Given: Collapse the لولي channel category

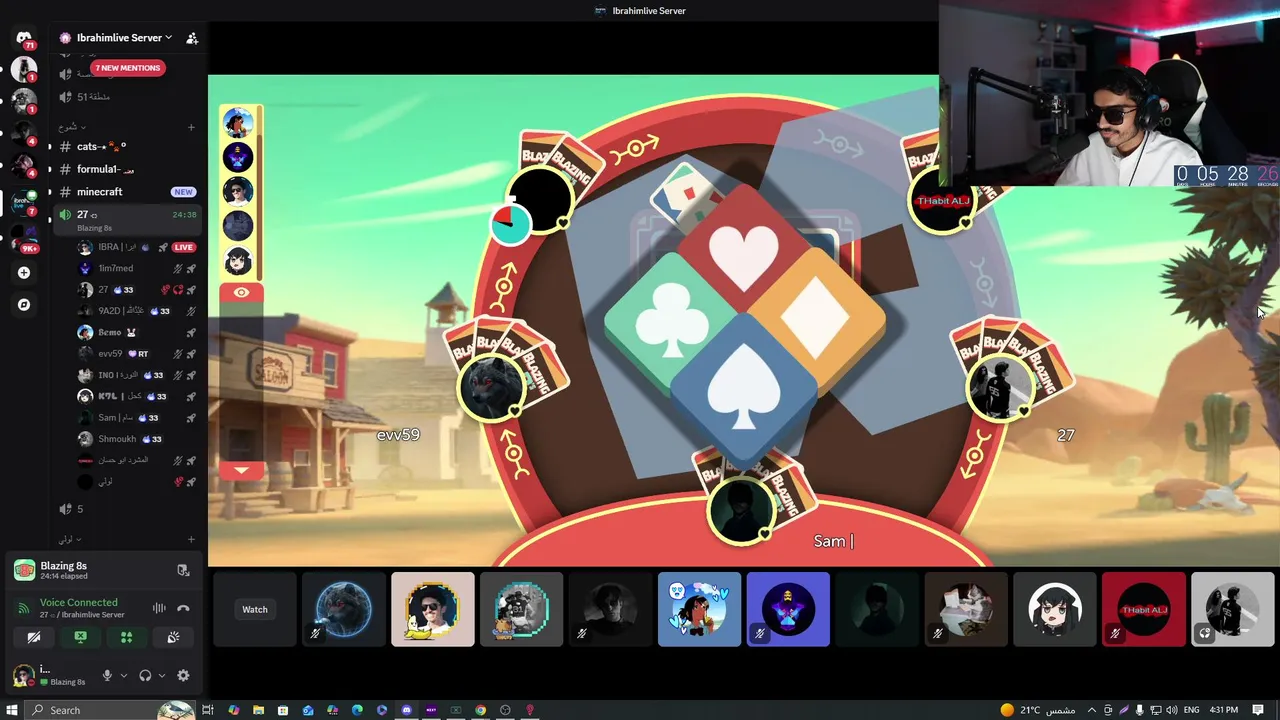Looking at the screenshot, I should [69, 539].
